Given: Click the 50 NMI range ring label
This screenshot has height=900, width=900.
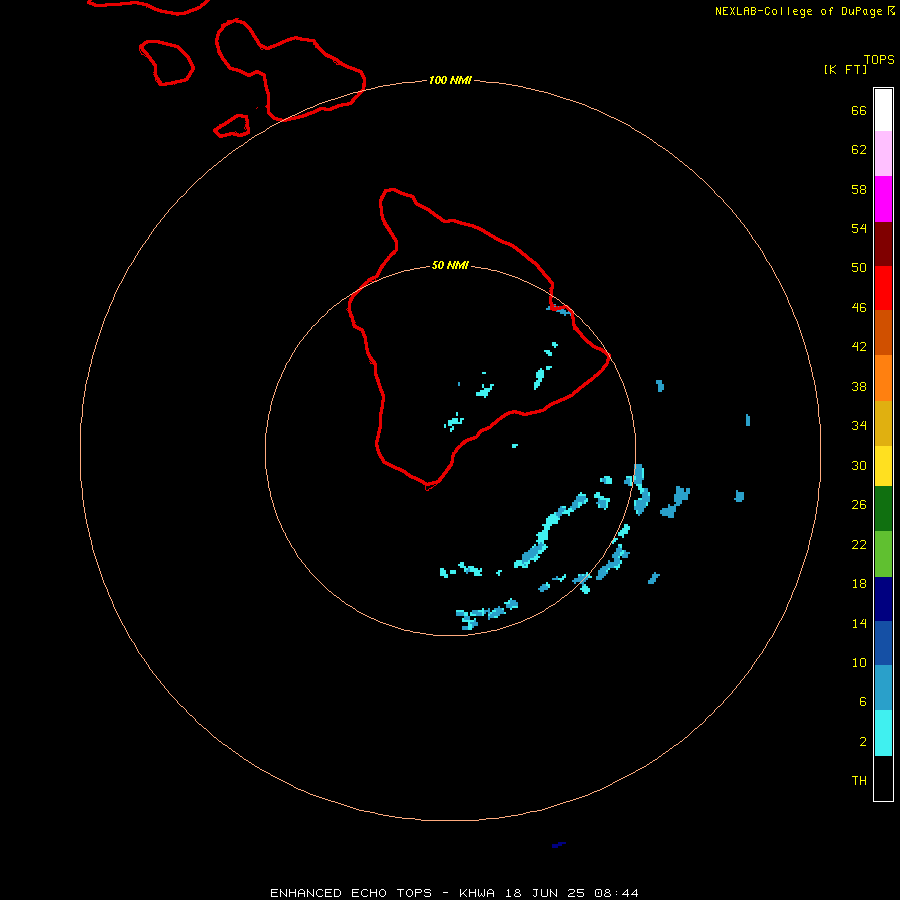Looking at the screenshot, I should click(450, 265).
